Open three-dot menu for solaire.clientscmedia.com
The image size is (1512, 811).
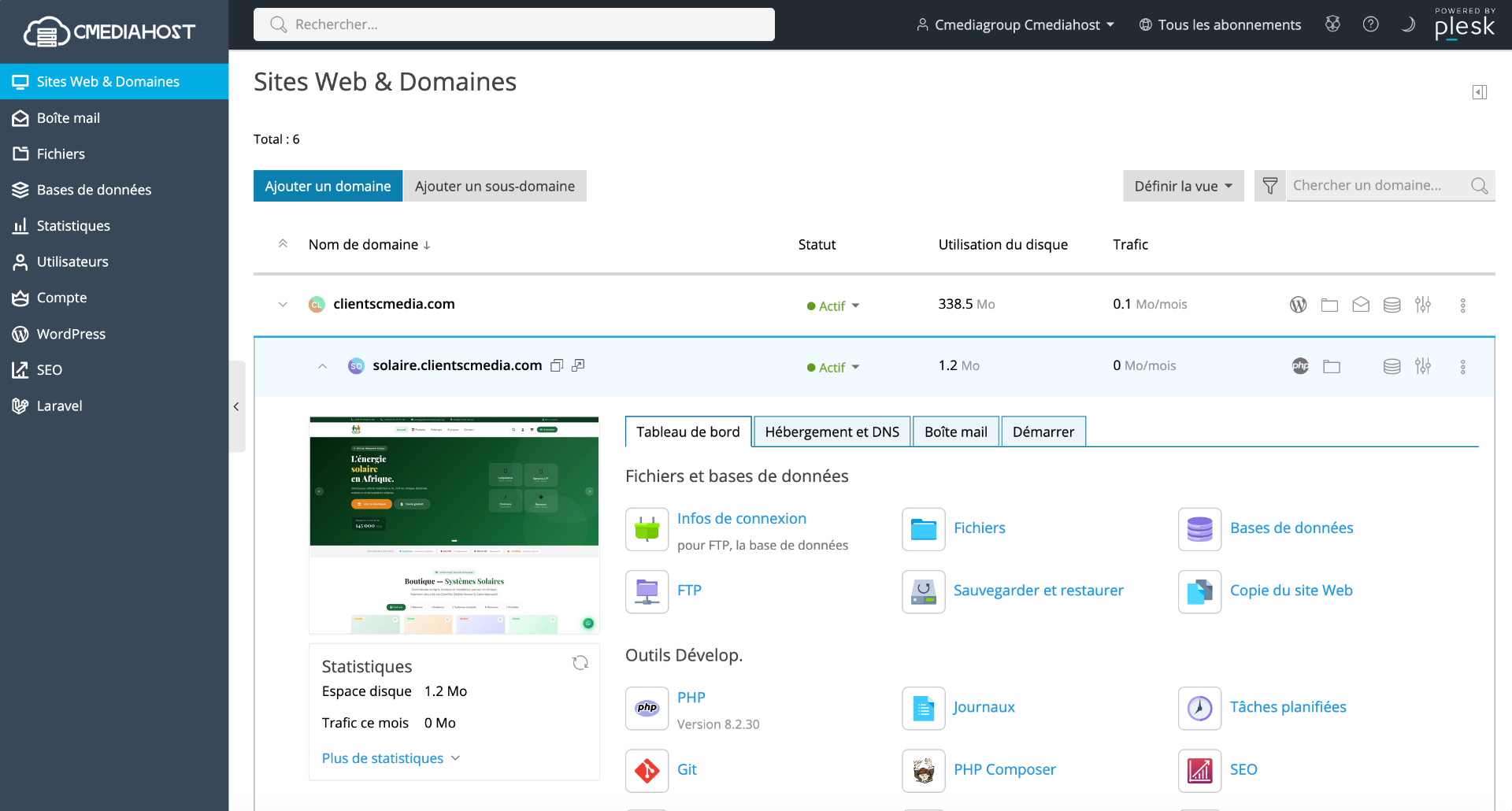1463,367
